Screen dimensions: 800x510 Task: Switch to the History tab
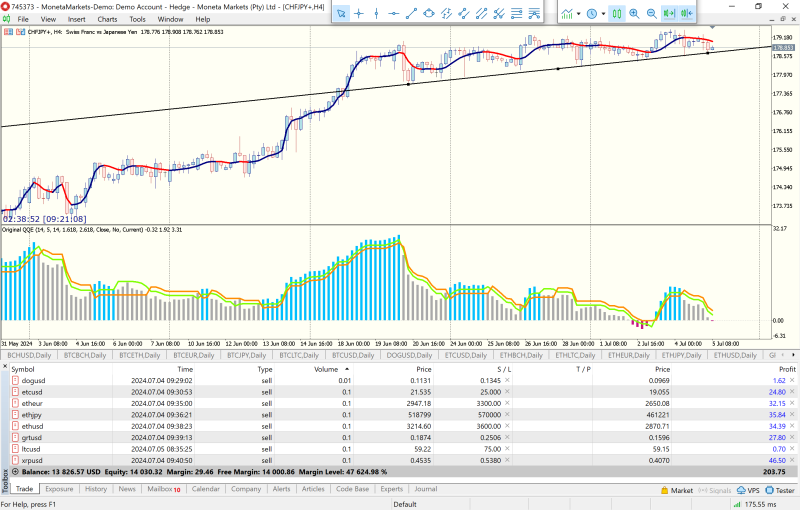pos(96,490)
